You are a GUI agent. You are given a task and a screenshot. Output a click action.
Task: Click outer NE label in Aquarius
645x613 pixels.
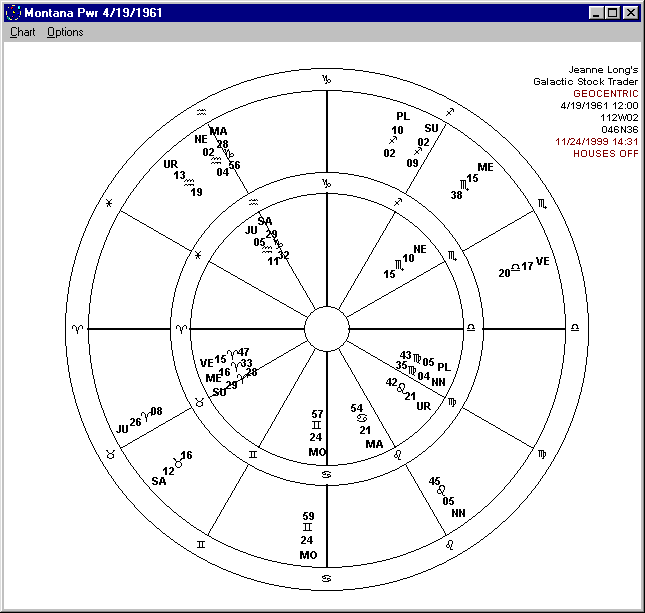[x=201, y=139]
